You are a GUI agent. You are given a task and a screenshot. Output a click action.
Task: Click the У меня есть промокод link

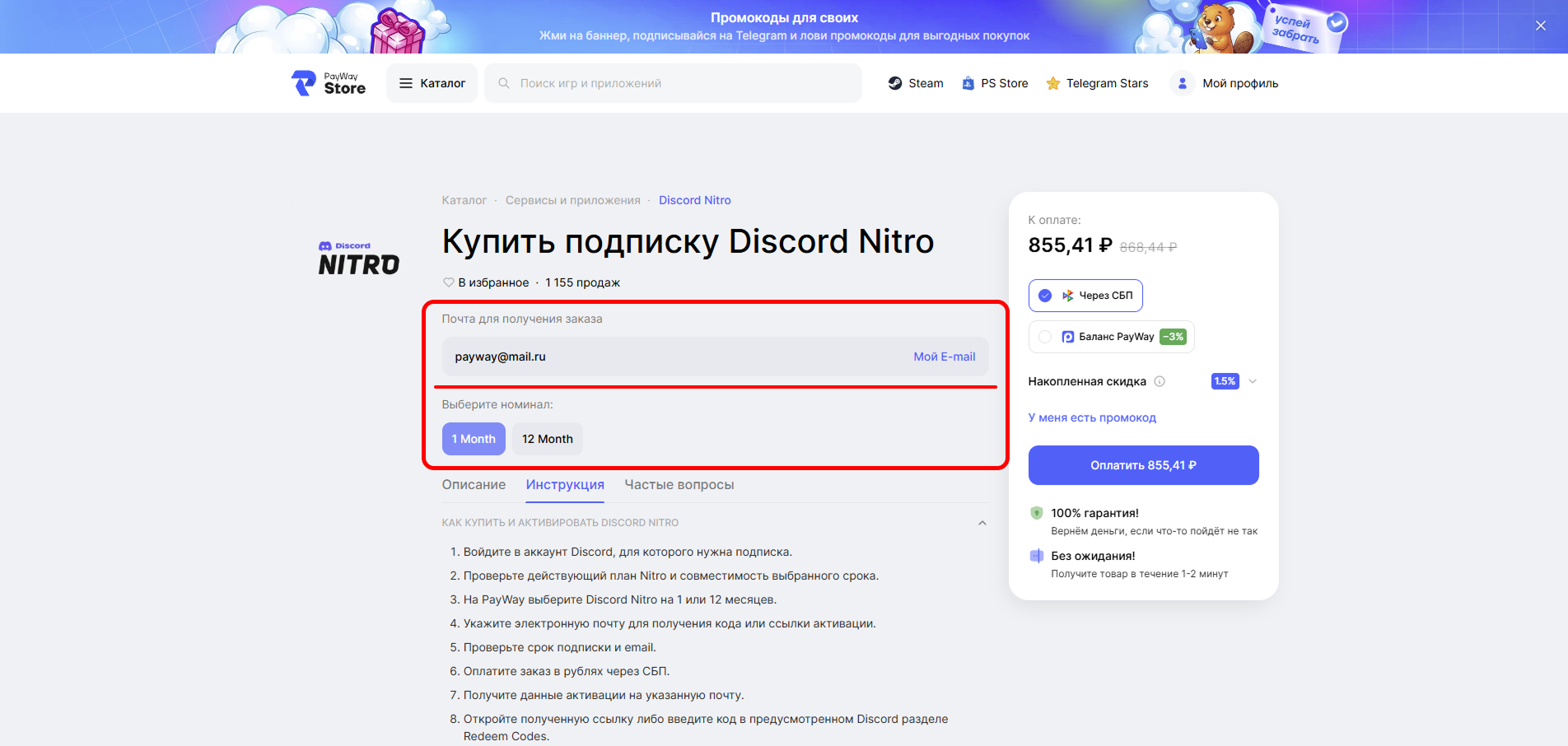[1092, 417]
